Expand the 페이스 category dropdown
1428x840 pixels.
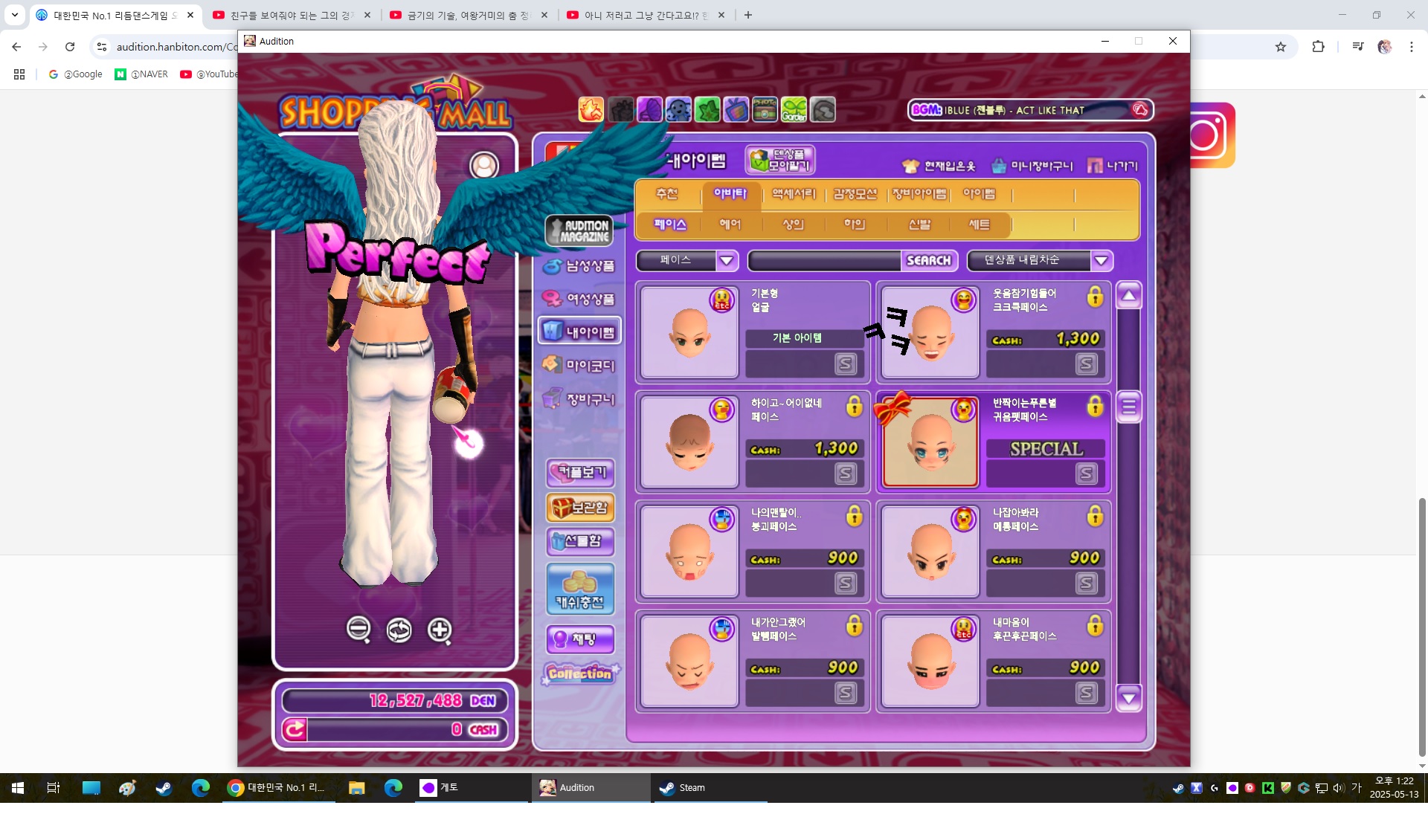(x=726, y=260)
